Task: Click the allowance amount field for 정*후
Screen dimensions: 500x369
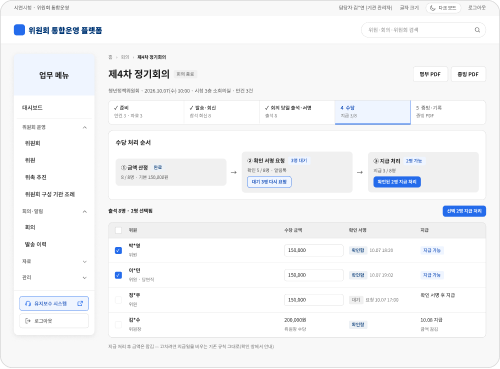Action: [314, 300]
